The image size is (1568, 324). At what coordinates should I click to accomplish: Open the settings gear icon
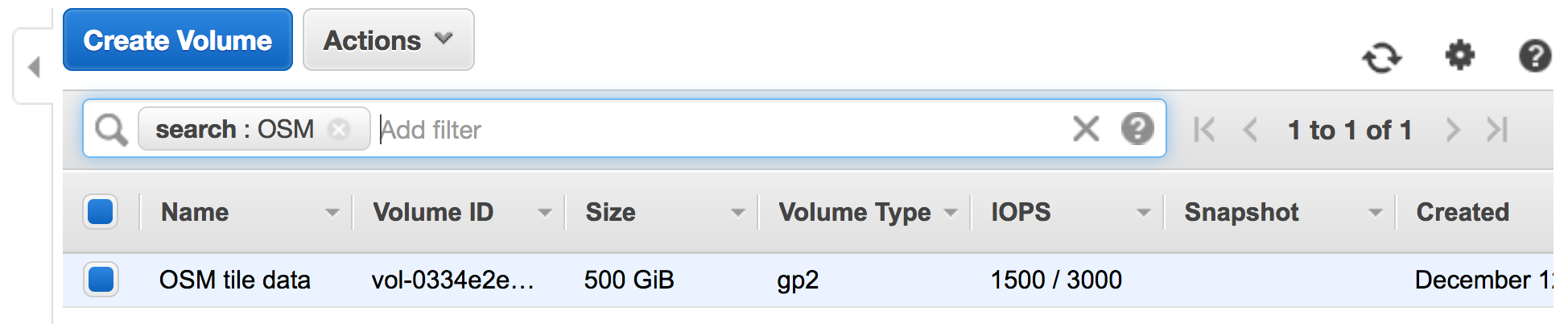point(1459,56)
